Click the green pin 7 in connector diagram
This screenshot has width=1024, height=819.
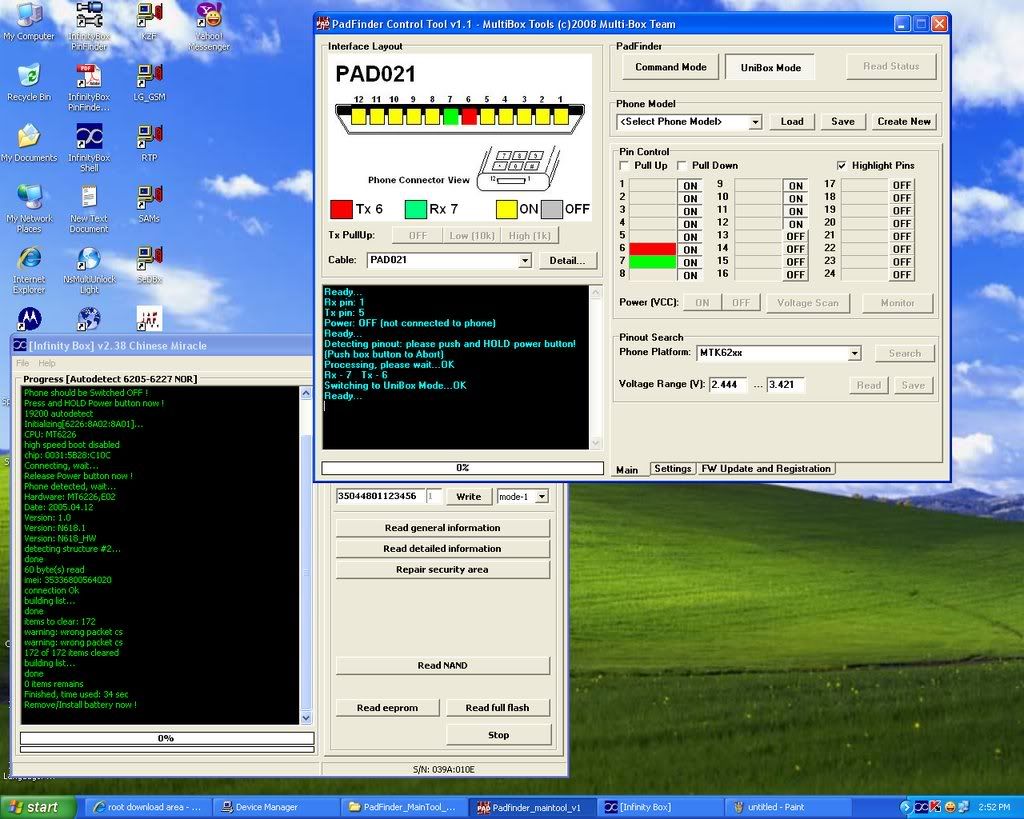point(451,116)
